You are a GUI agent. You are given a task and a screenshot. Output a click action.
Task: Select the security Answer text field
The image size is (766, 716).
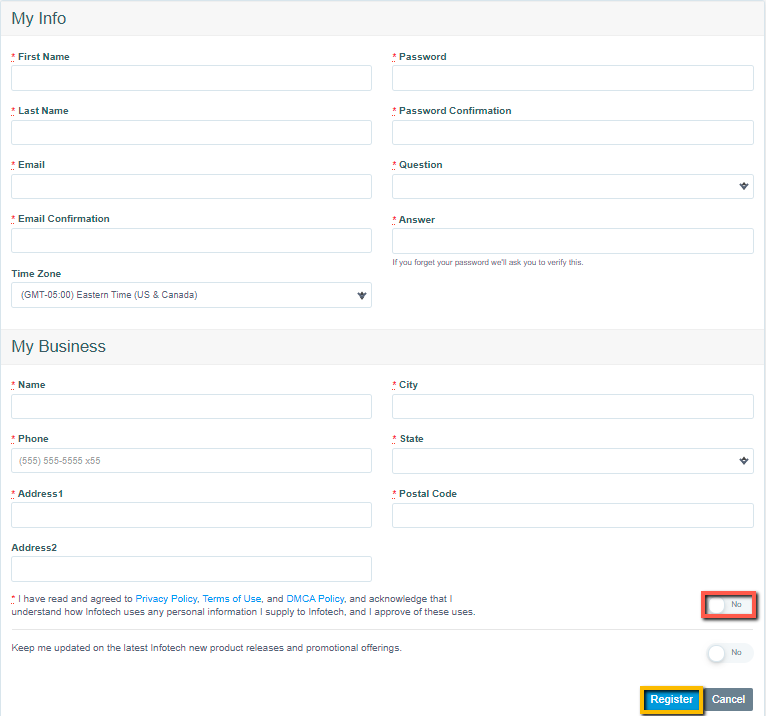(x=572, y=241)
